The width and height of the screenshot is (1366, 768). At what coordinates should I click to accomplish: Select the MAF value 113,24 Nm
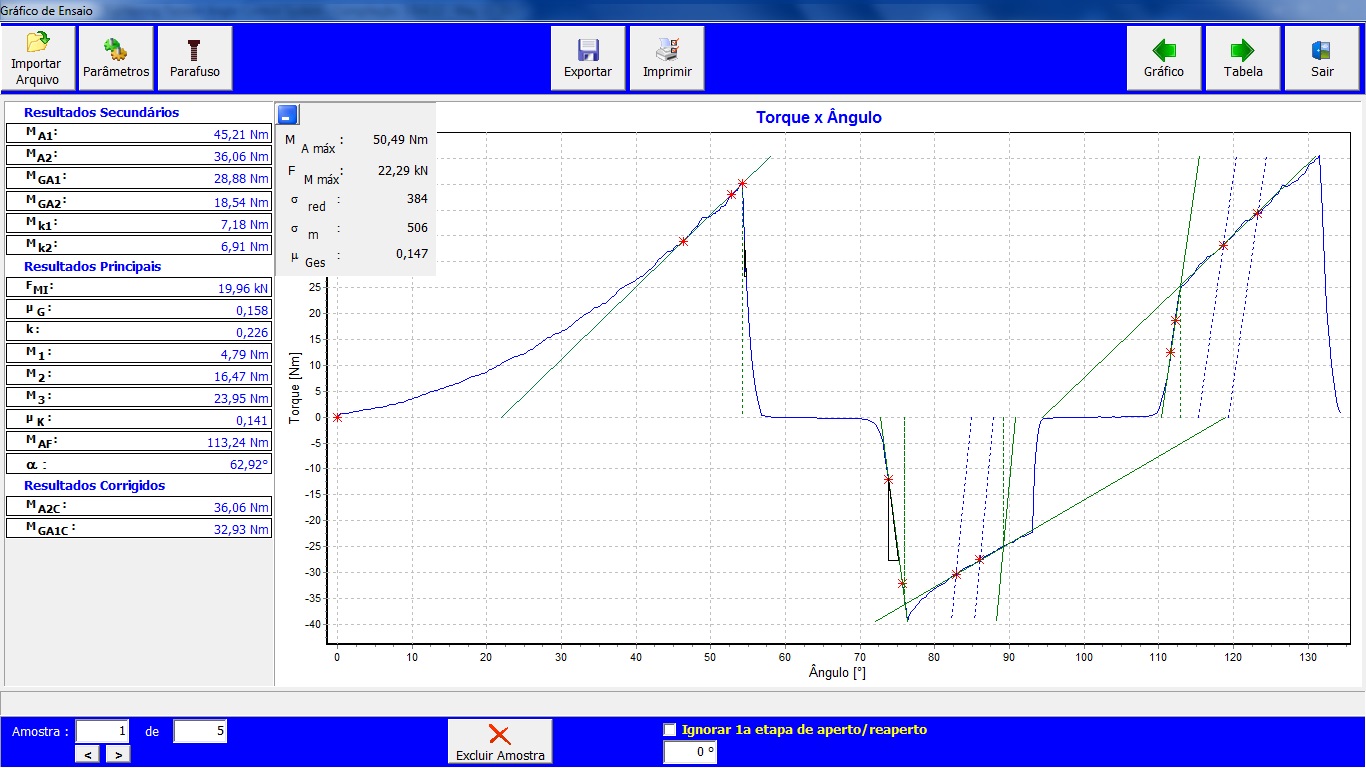pyautogui.click(x=238, y=443)
